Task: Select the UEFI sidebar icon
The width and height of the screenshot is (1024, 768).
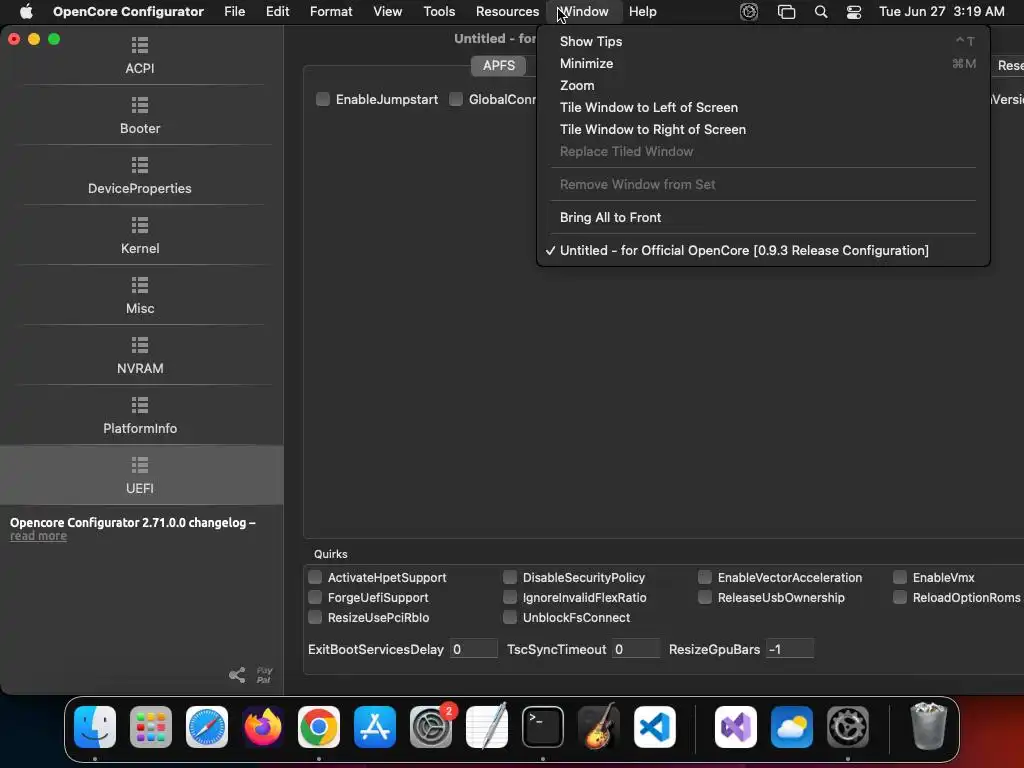Action: coord(140,465)
